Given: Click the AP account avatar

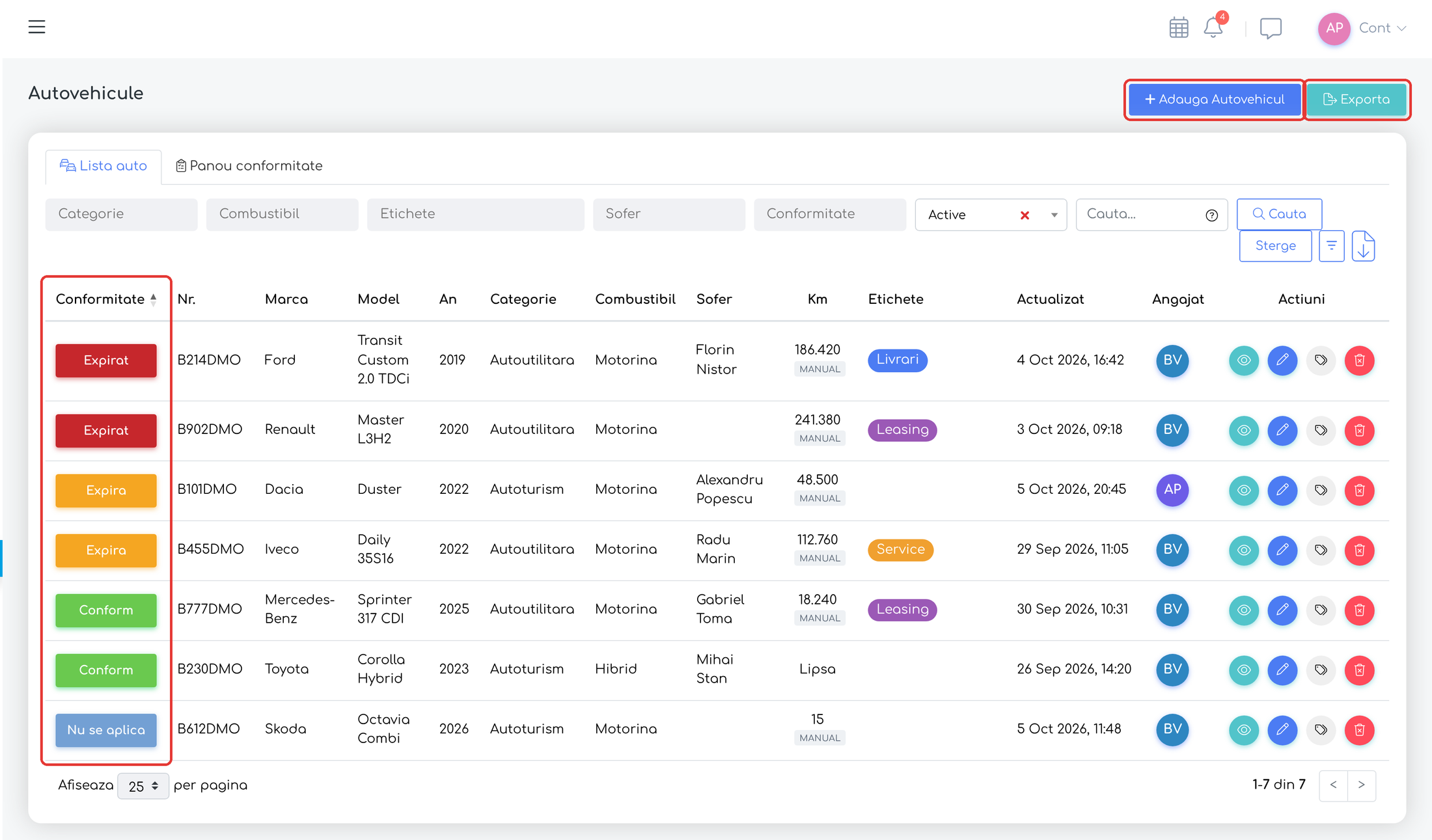Looking at the screenshot, I should [1334, 28].
